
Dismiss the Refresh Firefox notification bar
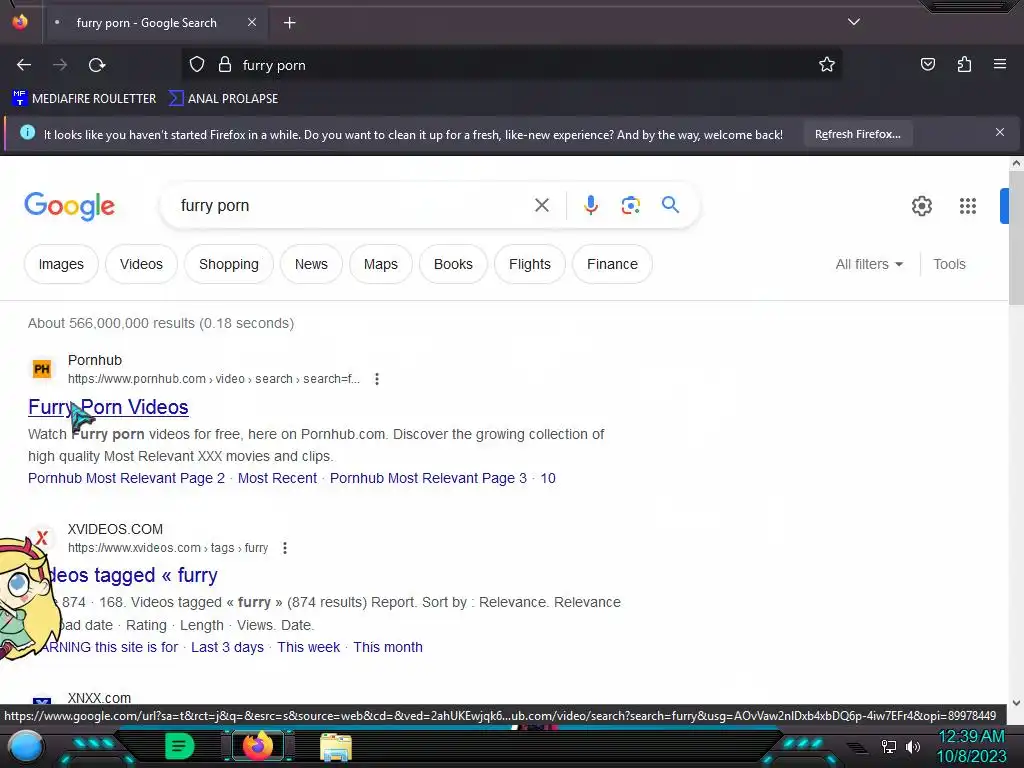(999, 133)
